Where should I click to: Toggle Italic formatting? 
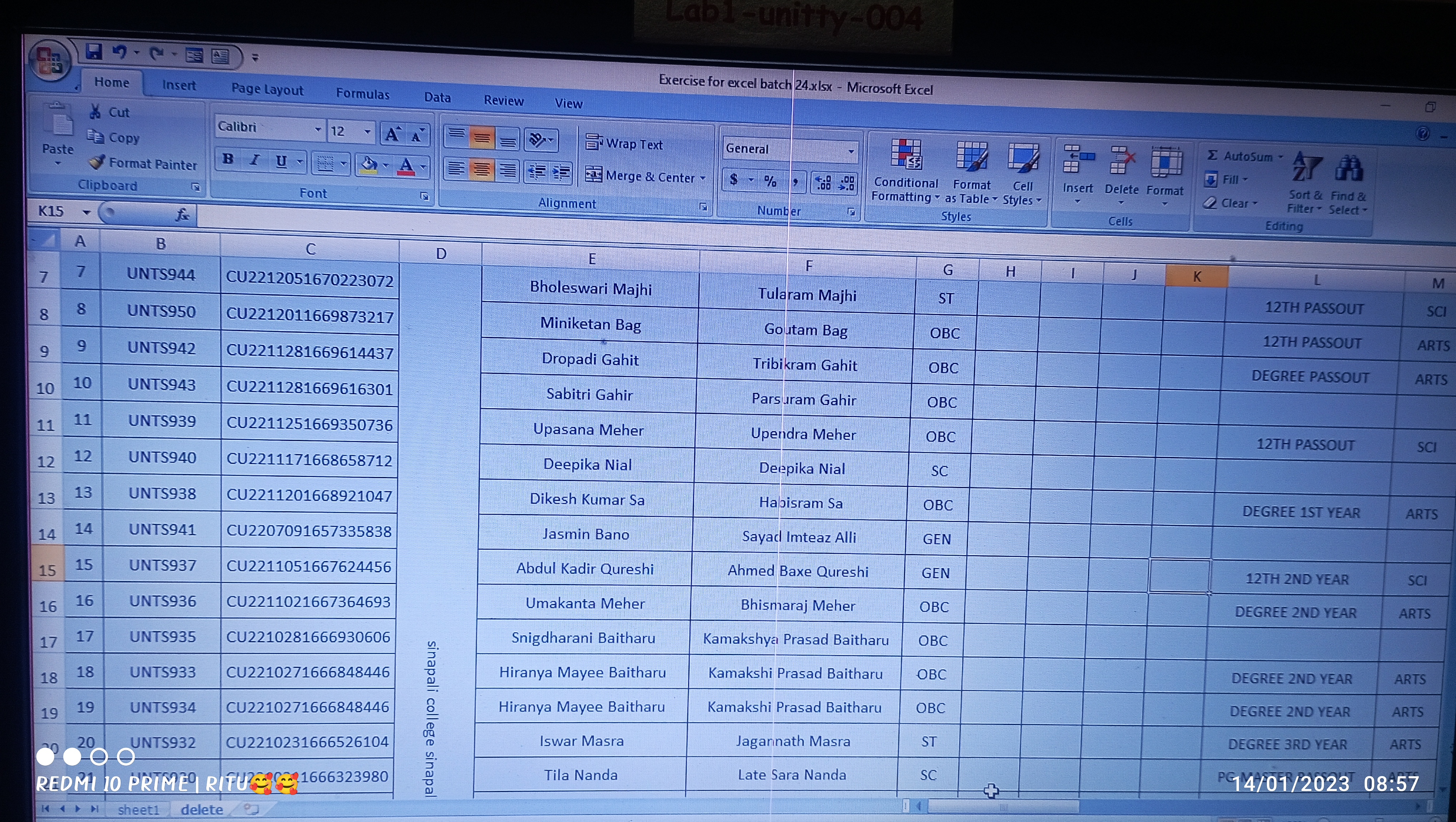pyautogui.click(x=255, y=161)
